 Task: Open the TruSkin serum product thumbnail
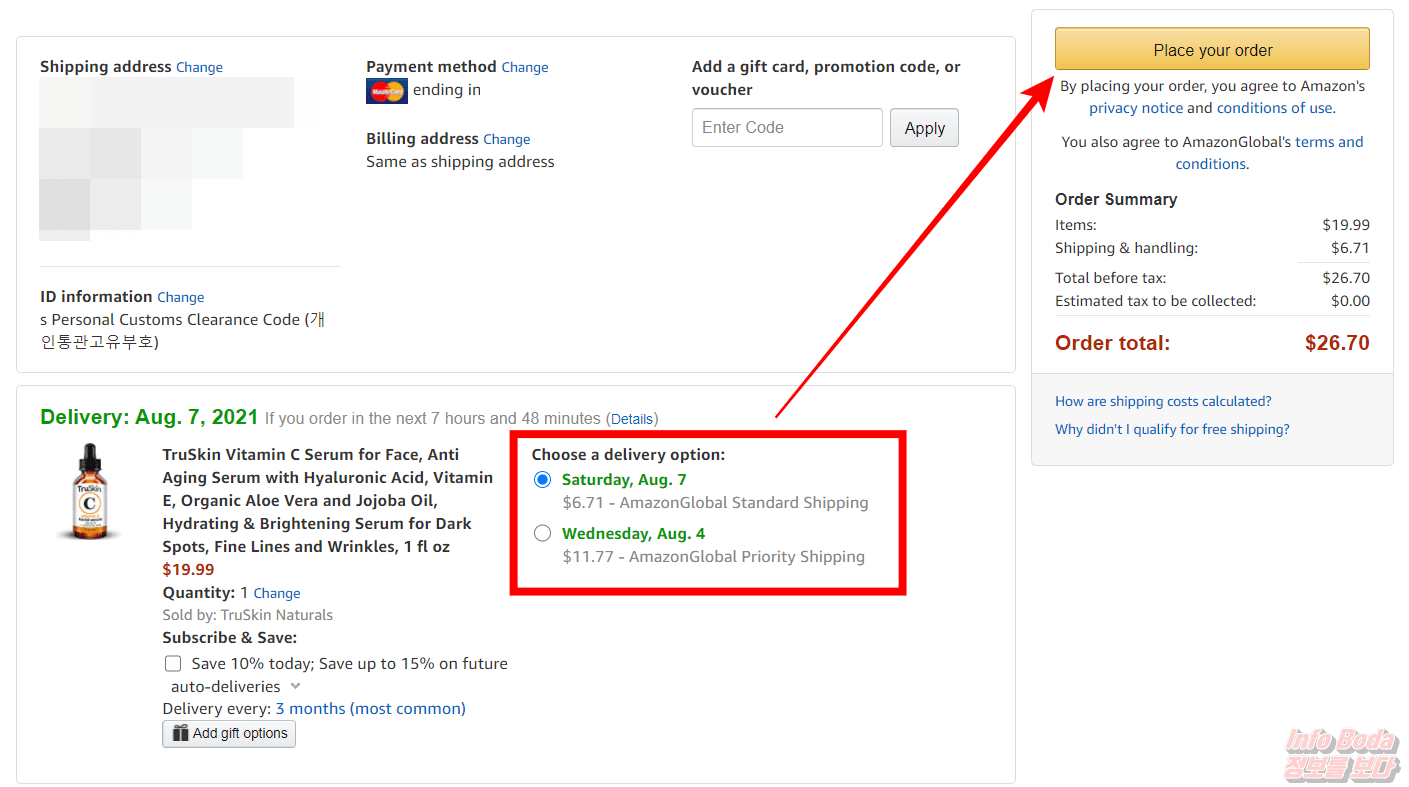[89, 492]
